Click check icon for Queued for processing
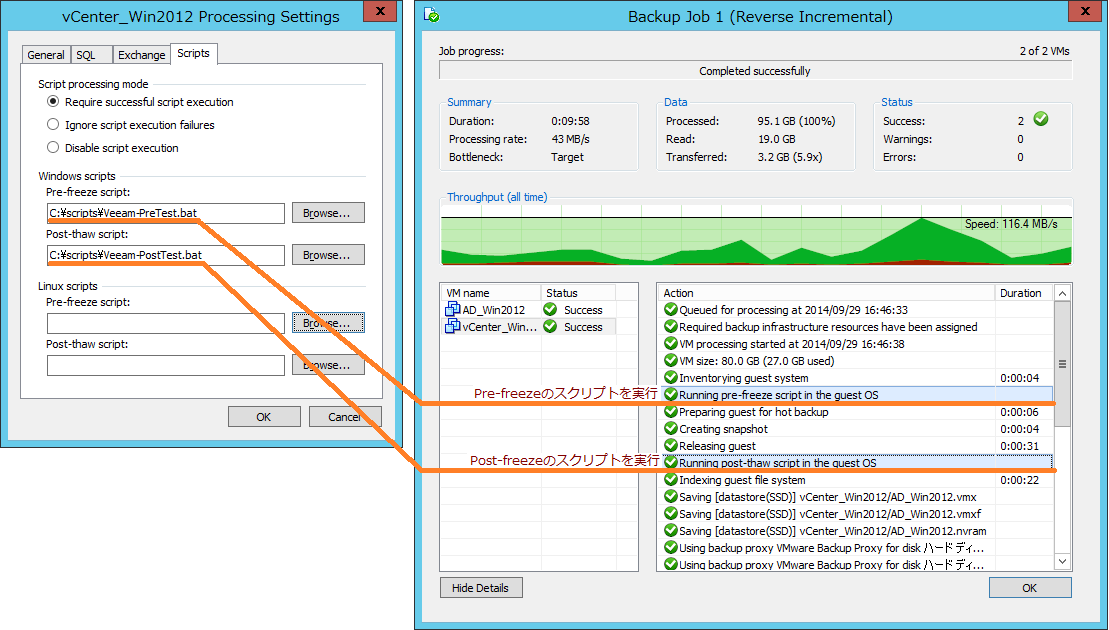The image size is (1109, 630). click(670, 309)
